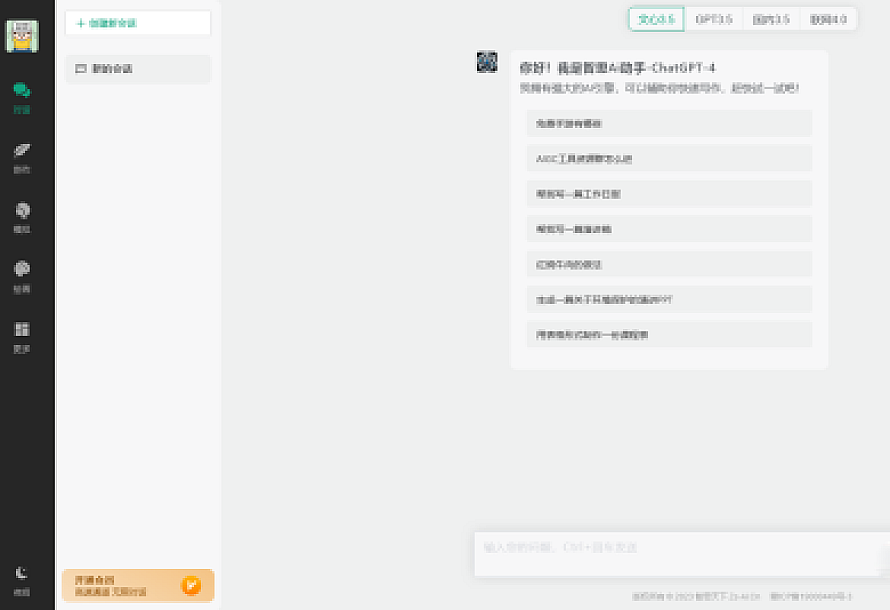Image resolution: width=890 pixels, height=610 pixels.
Task: Click the app logo avatar at top left
Action: pos(24,35)
